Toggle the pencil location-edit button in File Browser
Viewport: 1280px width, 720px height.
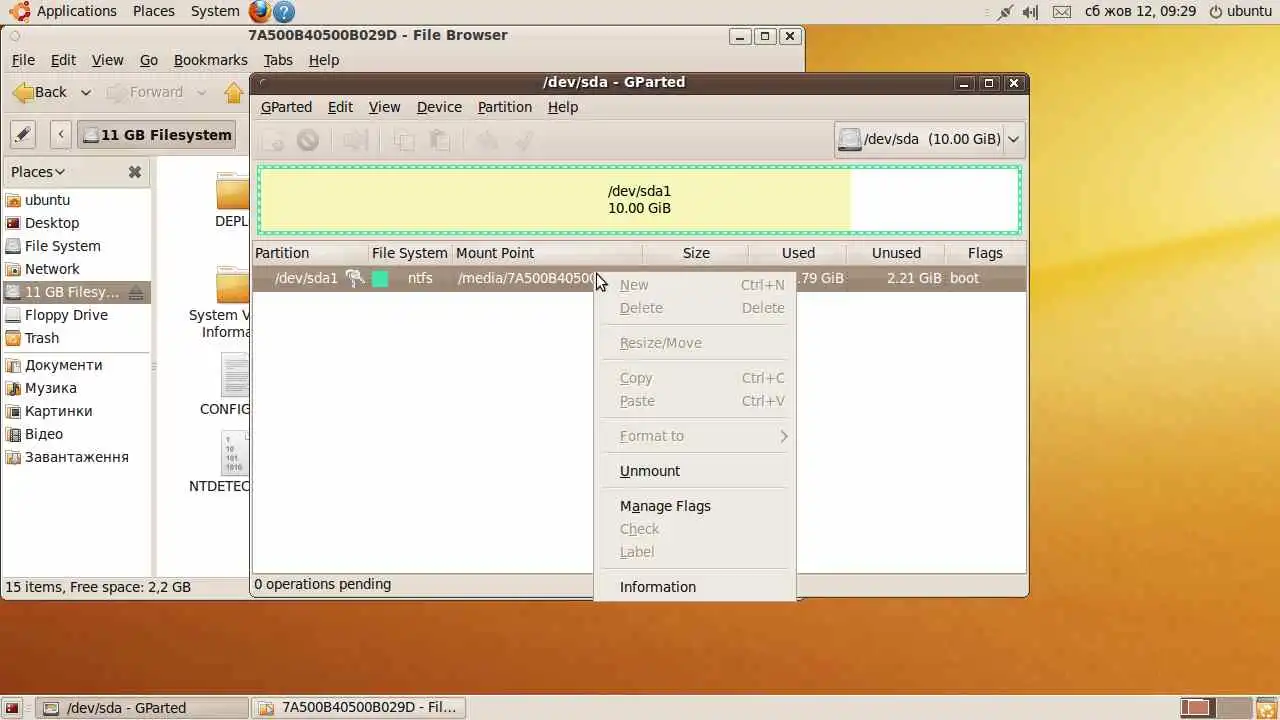click(23, 134)
